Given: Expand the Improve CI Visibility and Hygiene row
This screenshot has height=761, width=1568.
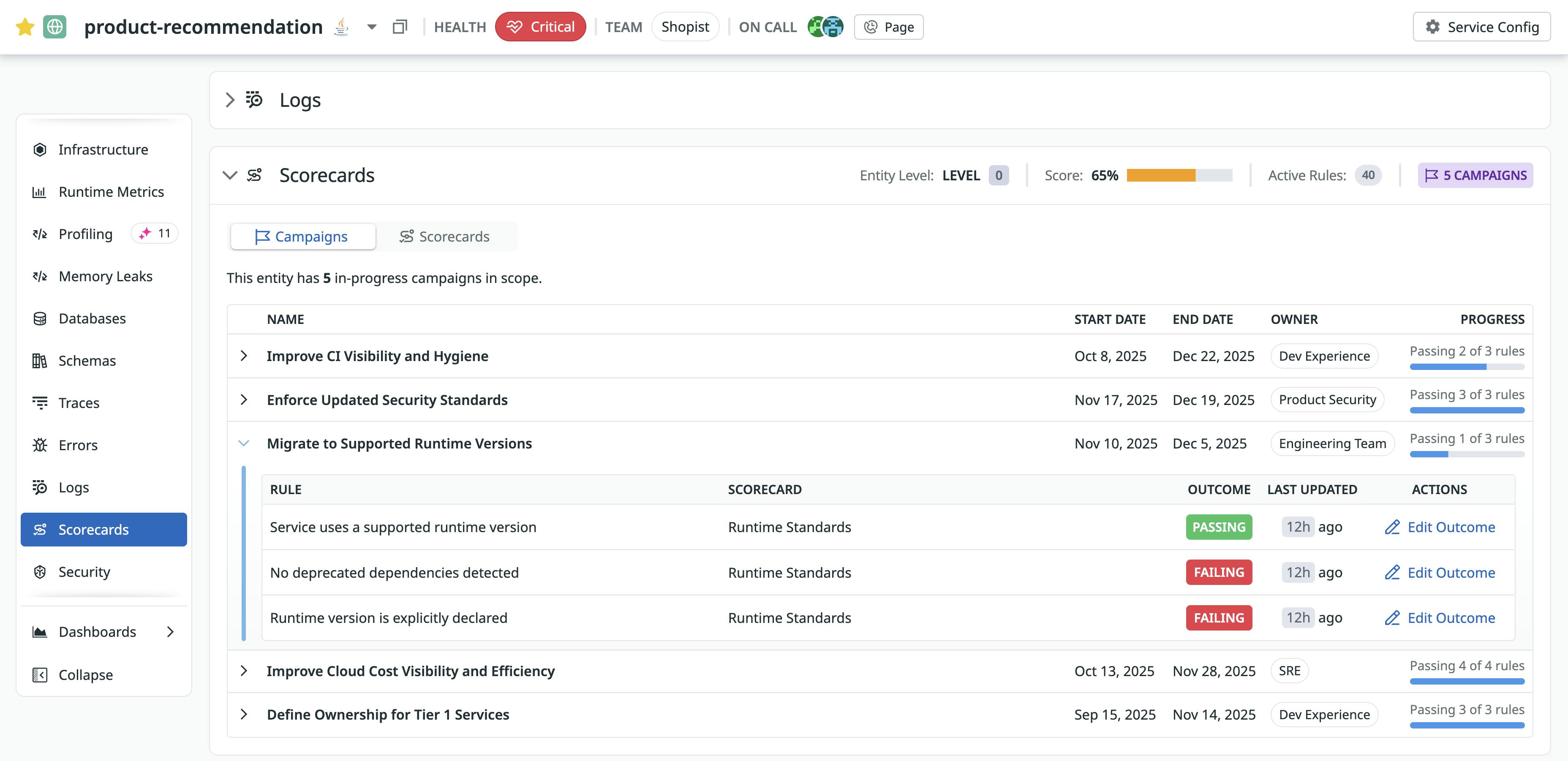Looking at the screenshot, I should [244, 356].
